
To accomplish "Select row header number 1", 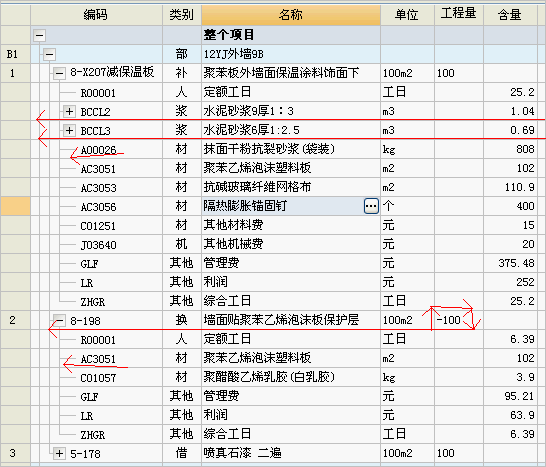I will [16, 73].
